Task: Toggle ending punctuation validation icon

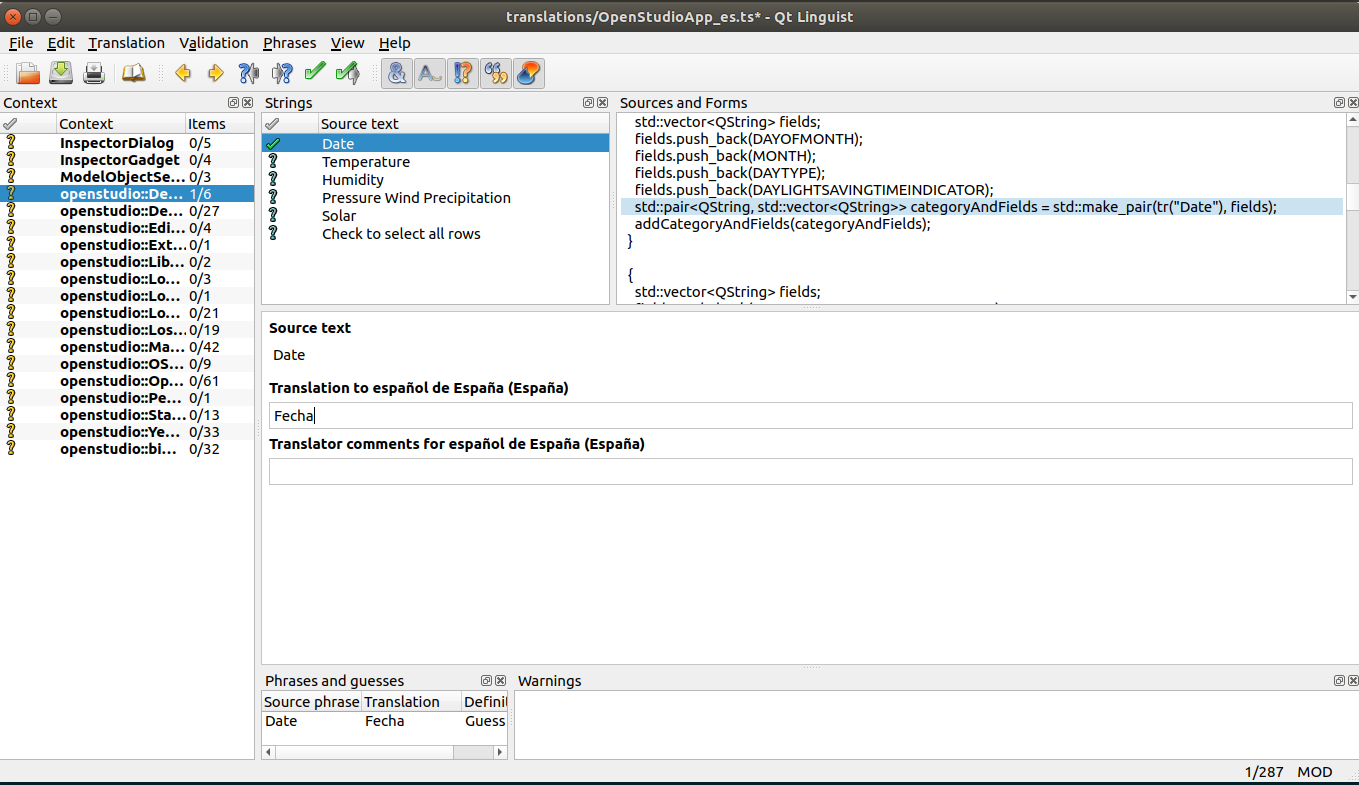Action: pos(463,73)
